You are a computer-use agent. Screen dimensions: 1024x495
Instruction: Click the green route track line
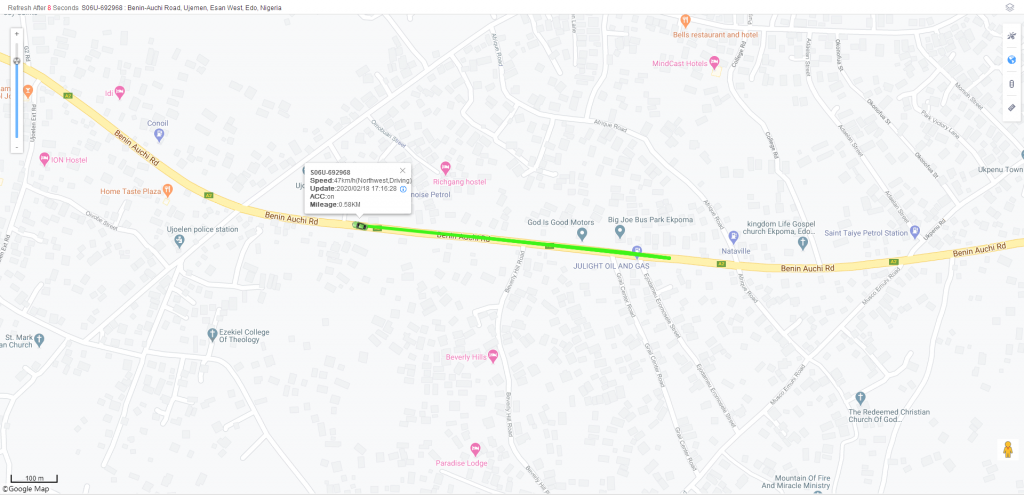(x=516, y=241)
